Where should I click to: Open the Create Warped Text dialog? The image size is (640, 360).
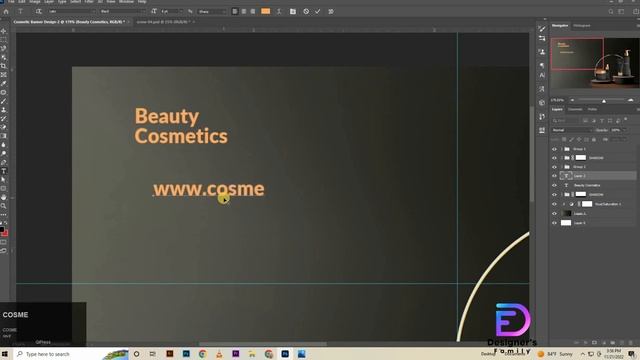coord(279,11)
